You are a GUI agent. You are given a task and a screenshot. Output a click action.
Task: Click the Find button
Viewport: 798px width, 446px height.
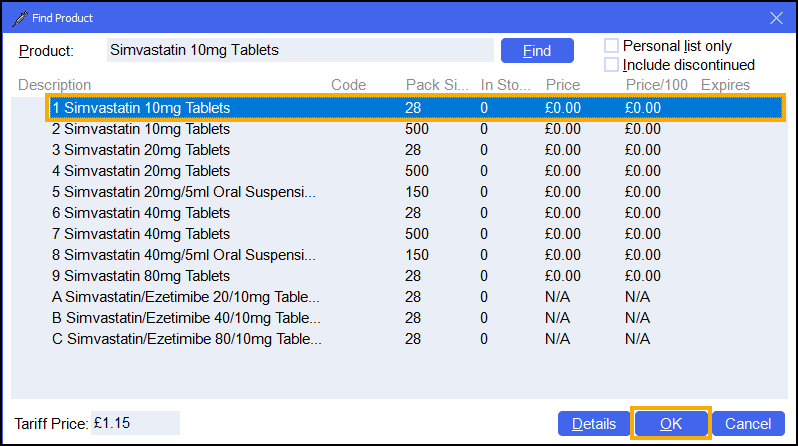pyautogui.click(x=537, y=50)
